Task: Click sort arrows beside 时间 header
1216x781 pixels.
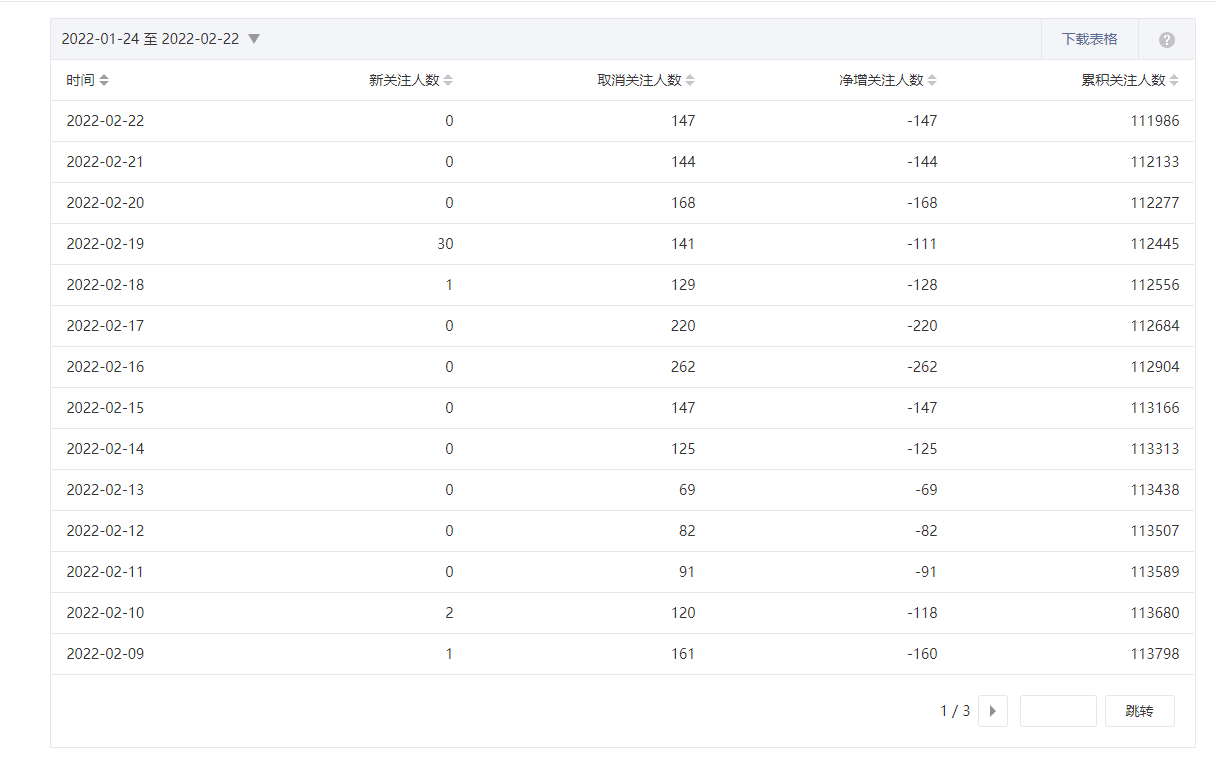Action: pyautogui.click(x=104, y=80)
